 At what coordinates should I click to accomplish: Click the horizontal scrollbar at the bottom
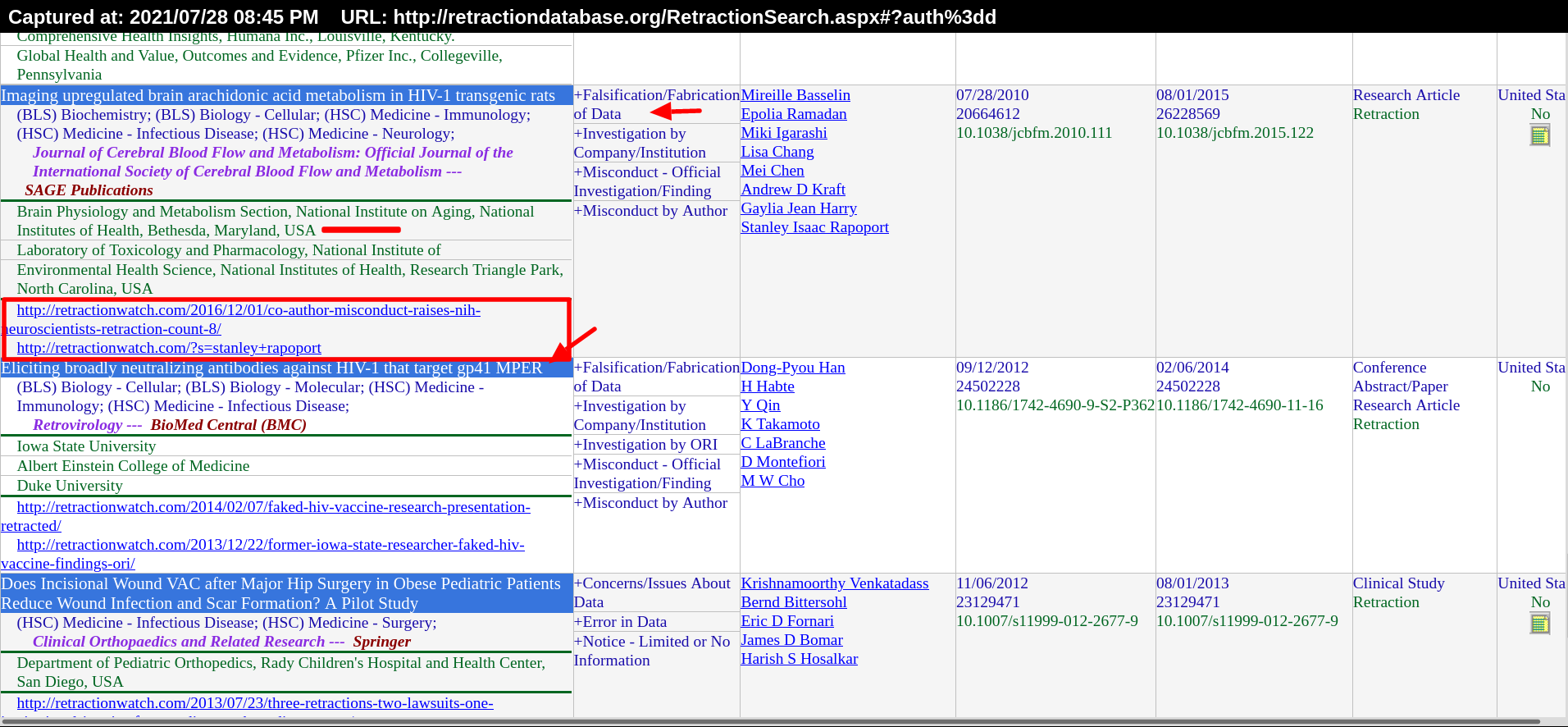[x=771, y=721]
